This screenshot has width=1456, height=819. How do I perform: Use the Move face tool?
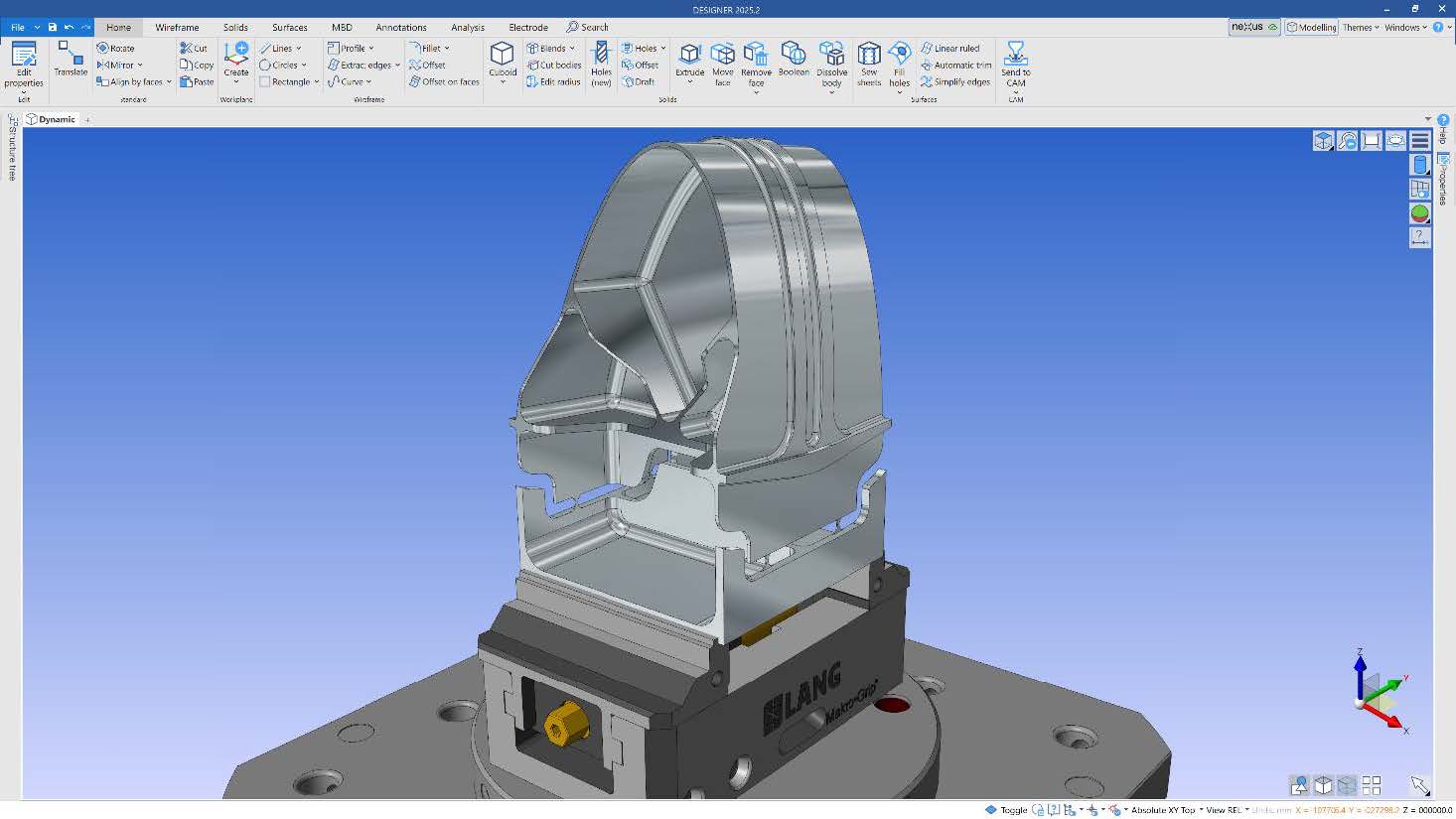[723, 64]
